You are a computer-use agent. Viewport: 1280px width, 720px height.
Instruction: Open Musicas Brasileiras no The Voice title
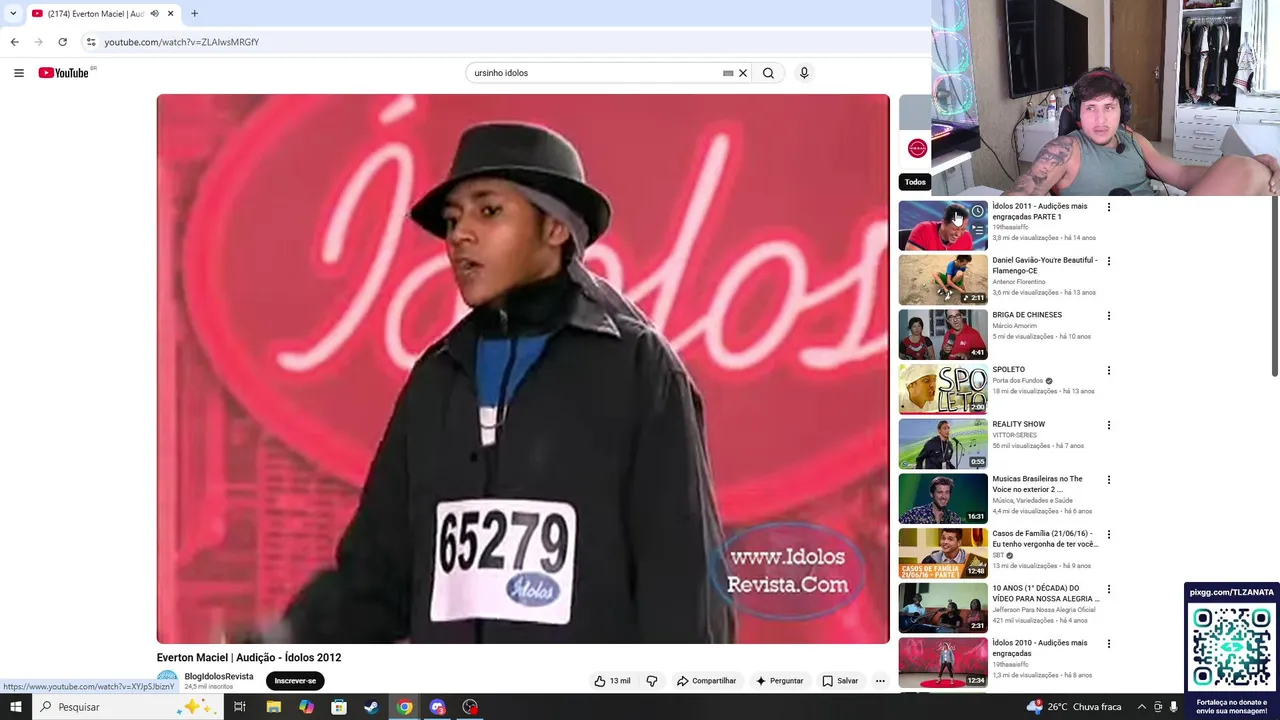click(x=1037, y=484)
